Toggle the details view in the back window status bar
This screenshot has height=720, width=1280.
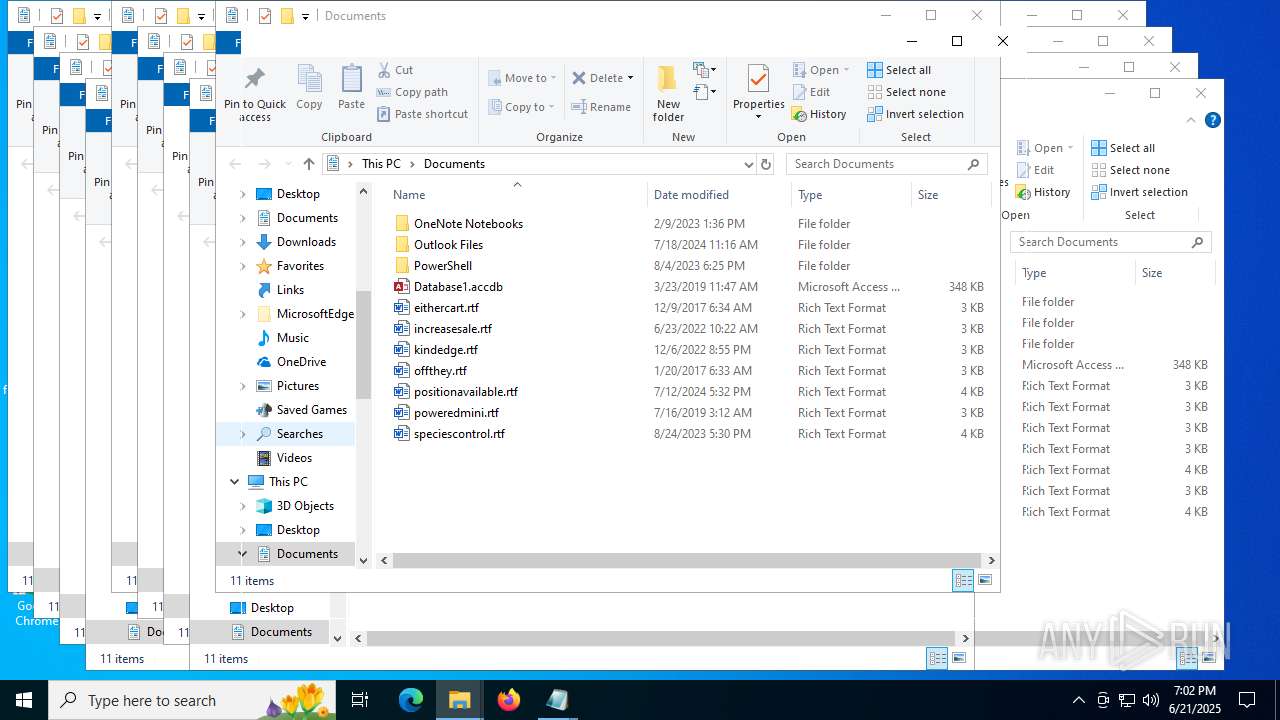[x=937, y=658]
